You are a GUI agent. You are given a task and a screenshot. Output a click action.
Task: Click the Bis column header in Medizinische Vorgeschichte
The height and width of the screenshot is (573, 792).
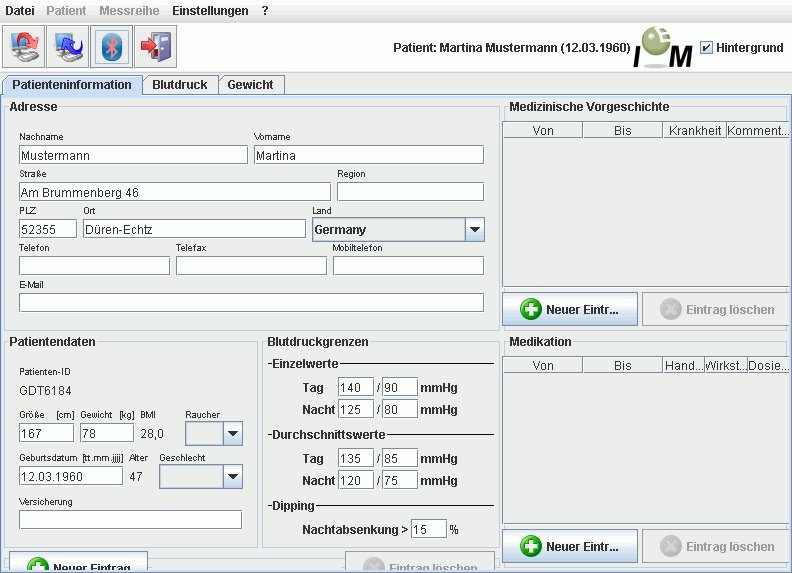click(x=623, y=130)
